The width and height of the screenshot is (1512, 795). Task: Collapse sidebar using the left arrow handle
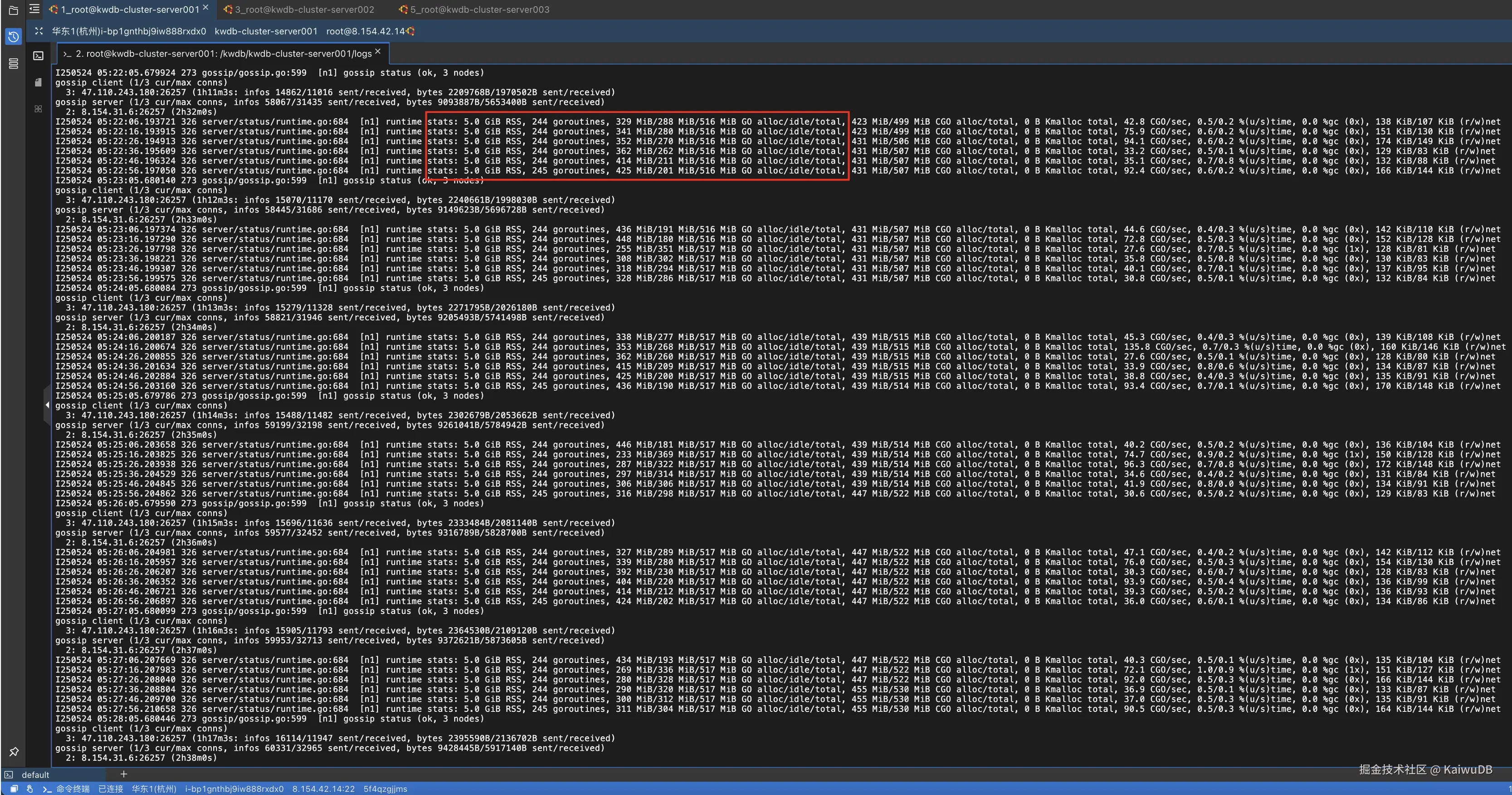pyautogui.click(x=47, y=405)
